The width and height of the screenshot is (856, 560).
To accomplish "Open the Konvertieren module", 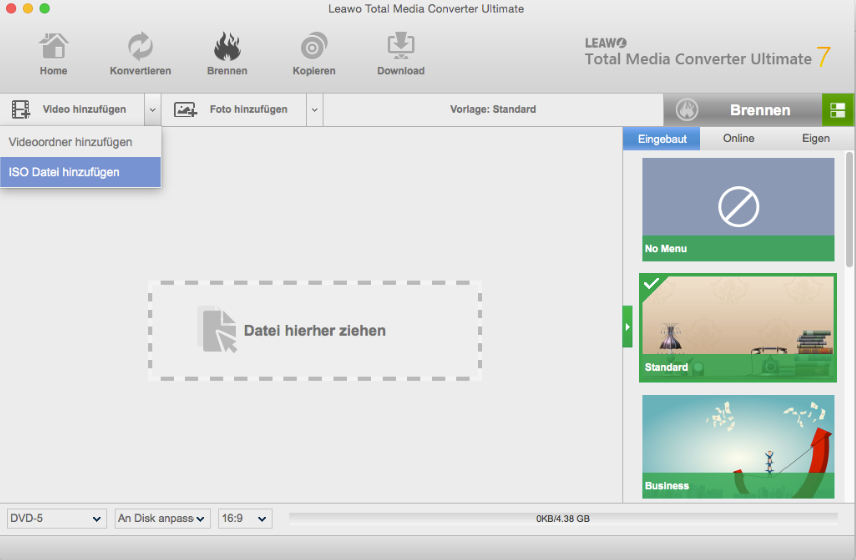I will point(140,53).
